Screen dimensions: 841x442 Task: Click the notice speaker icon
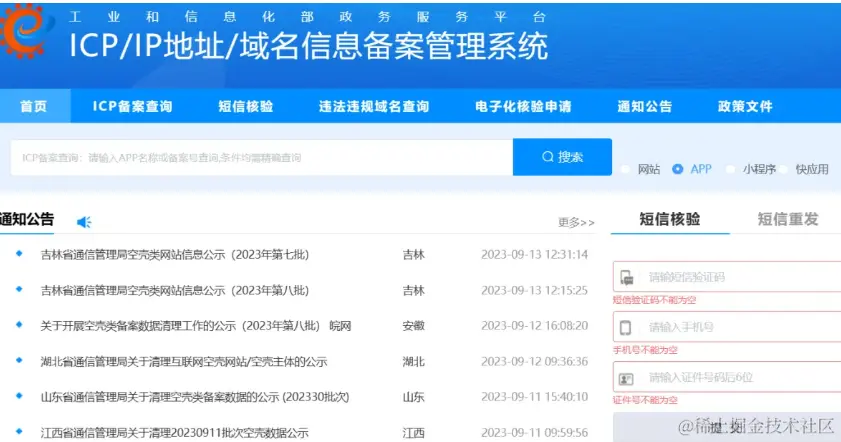(x=84, y=222)
